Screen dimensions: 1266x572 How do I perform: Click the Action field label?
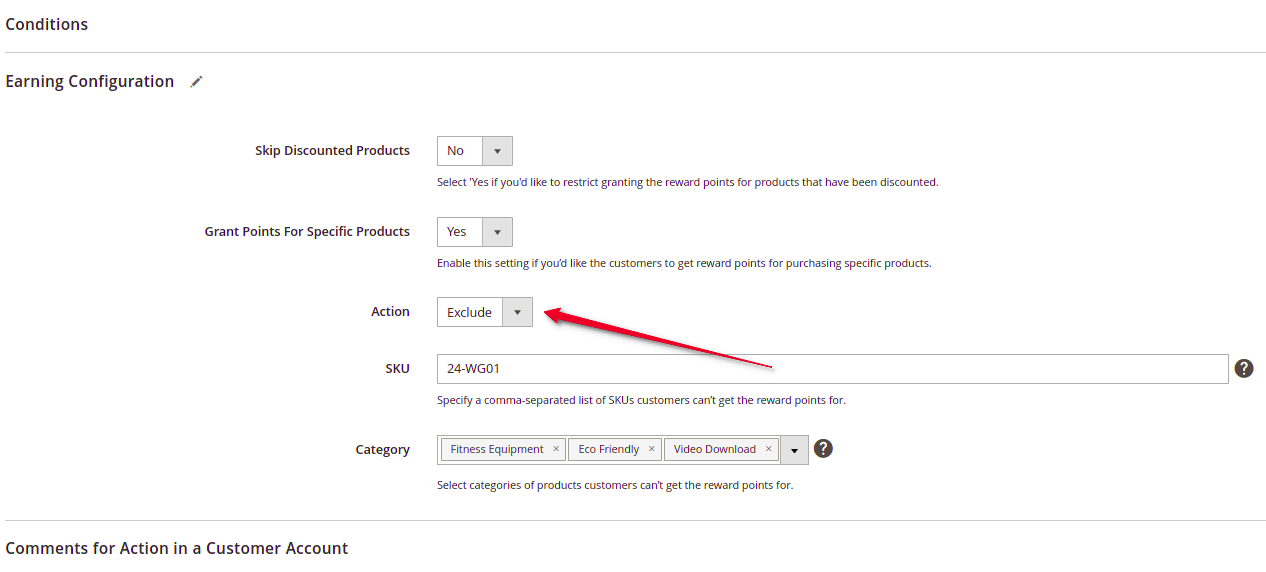coord(390,312)
